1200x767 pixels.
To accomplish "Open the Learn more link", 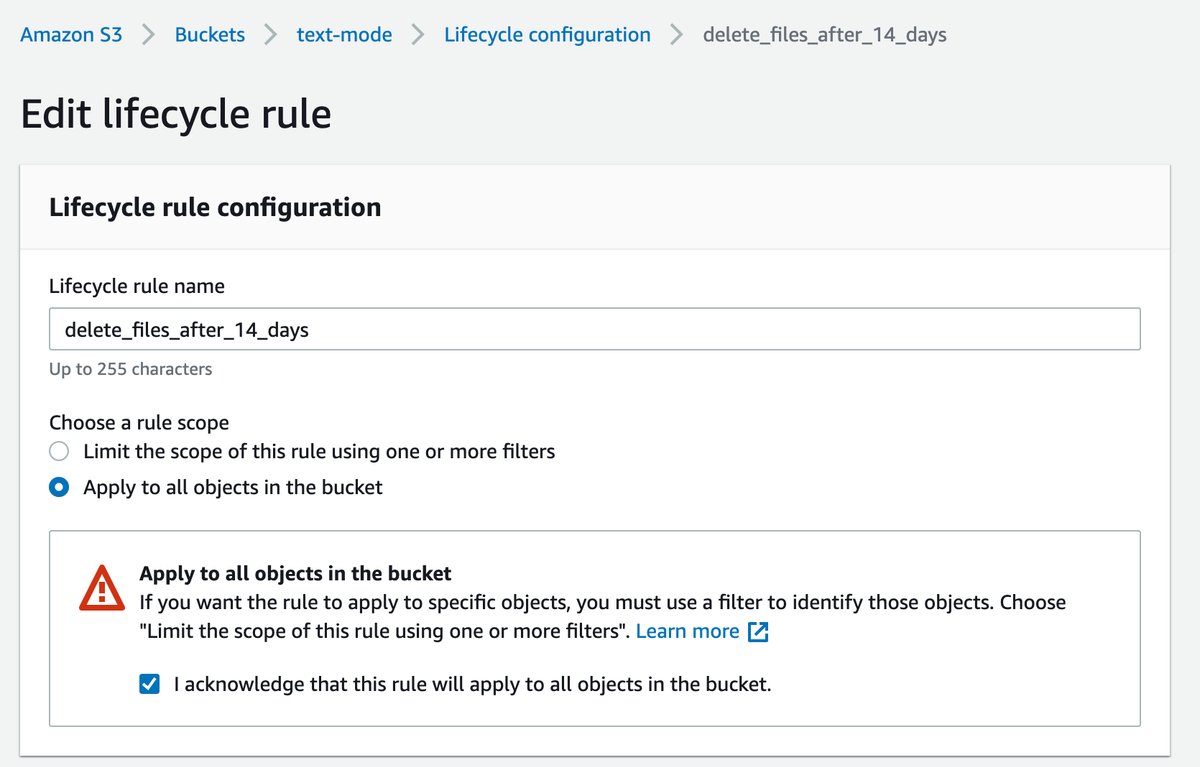I will click(687, 631).
